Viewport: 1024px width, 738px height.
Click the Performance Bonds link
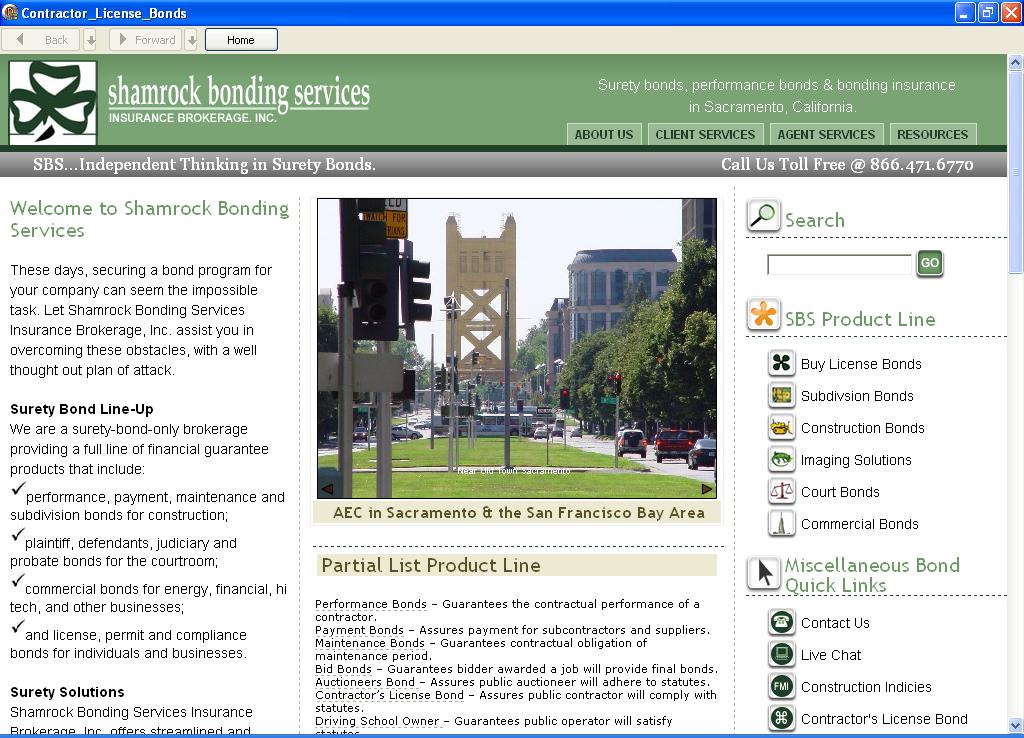click(x=370, y=604)
